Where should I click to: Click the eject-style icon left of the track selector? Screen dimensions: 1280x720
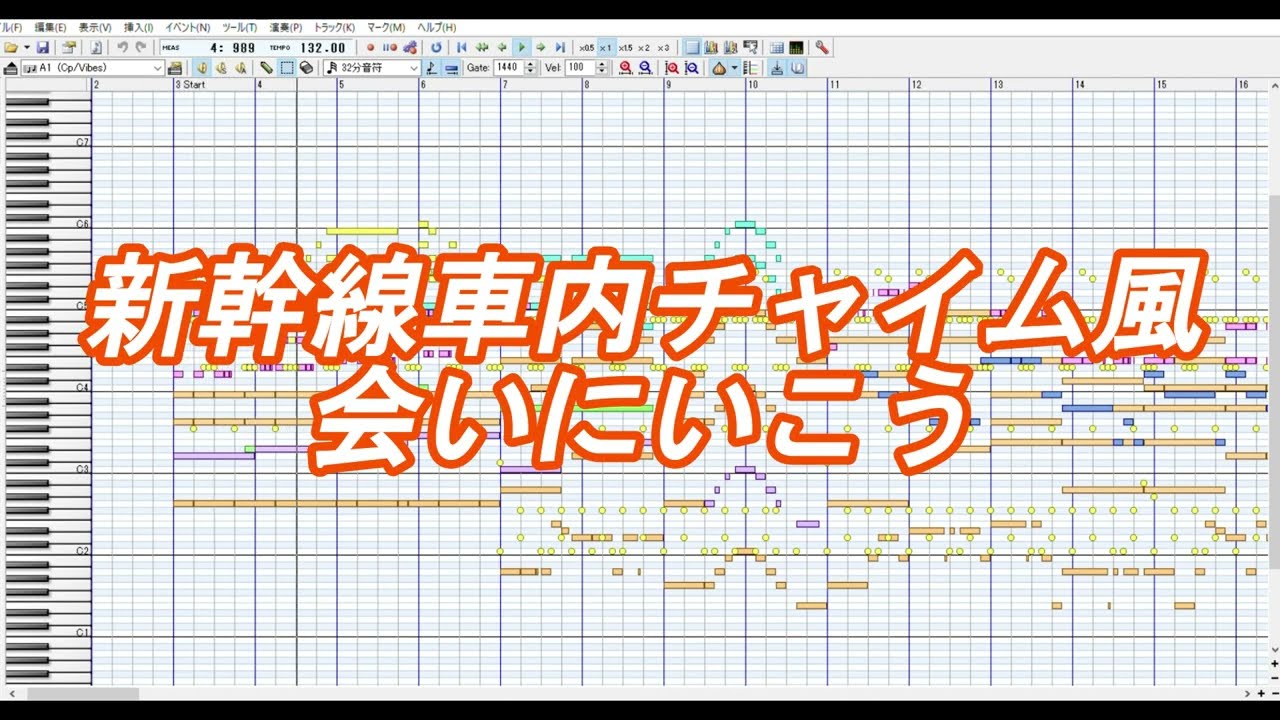[x=11, y=67]
